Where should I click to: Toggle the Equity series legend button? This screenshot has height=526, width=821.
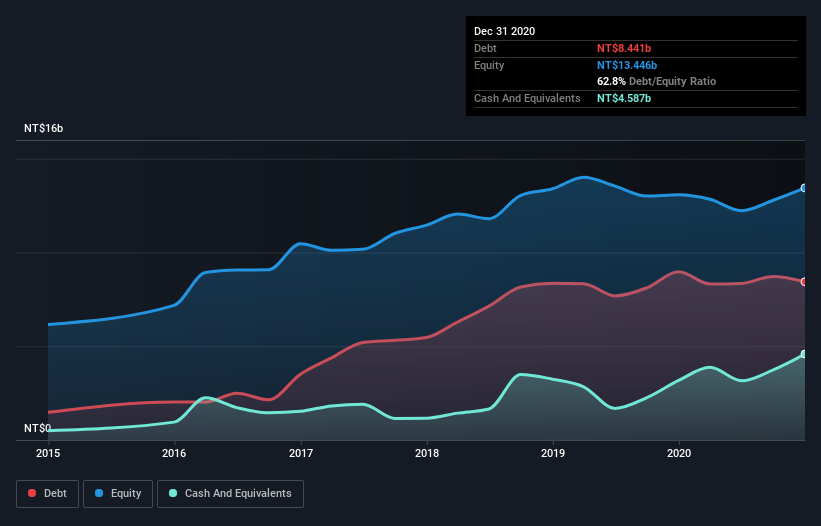click(x=118, y=494)
